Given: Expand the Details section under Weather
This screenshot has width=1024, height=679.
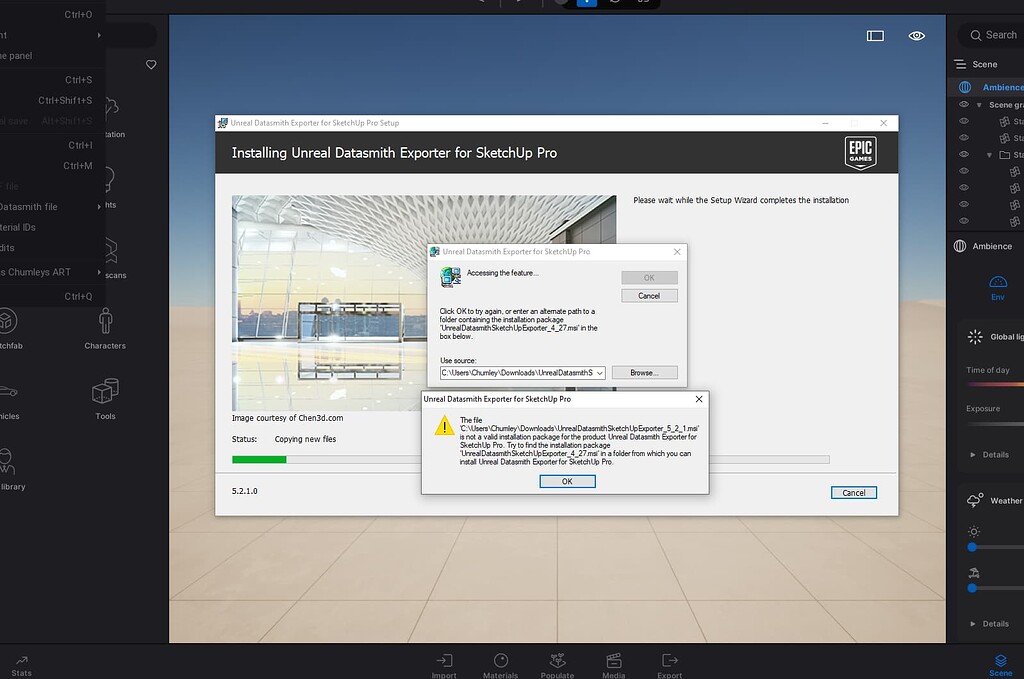Looking at the screenshot, I should click(x=990, y=623).
